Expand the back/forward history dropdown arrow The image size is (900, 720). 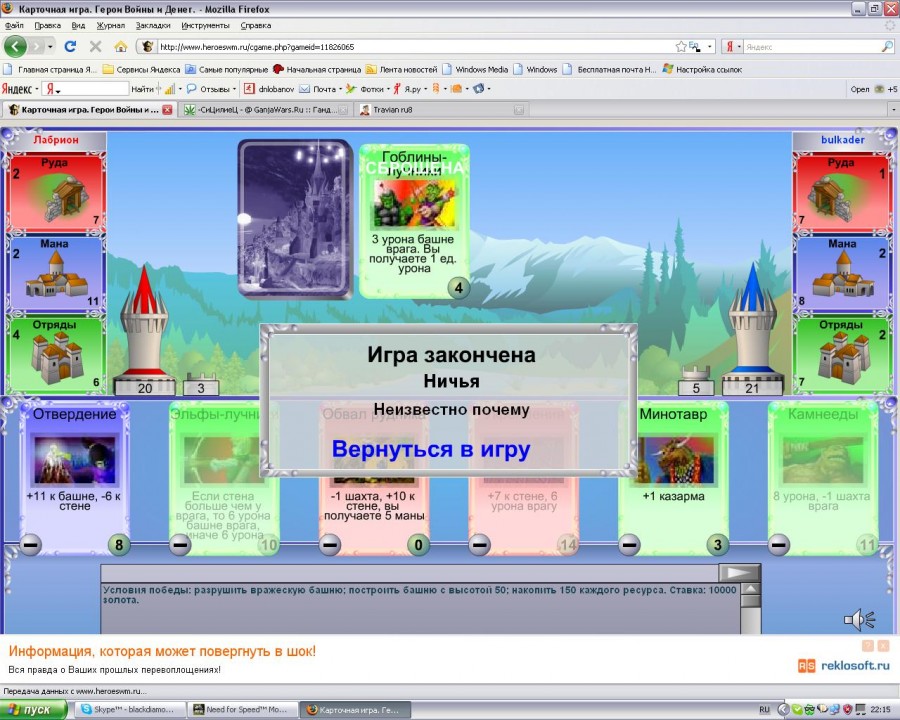[51, 47]
